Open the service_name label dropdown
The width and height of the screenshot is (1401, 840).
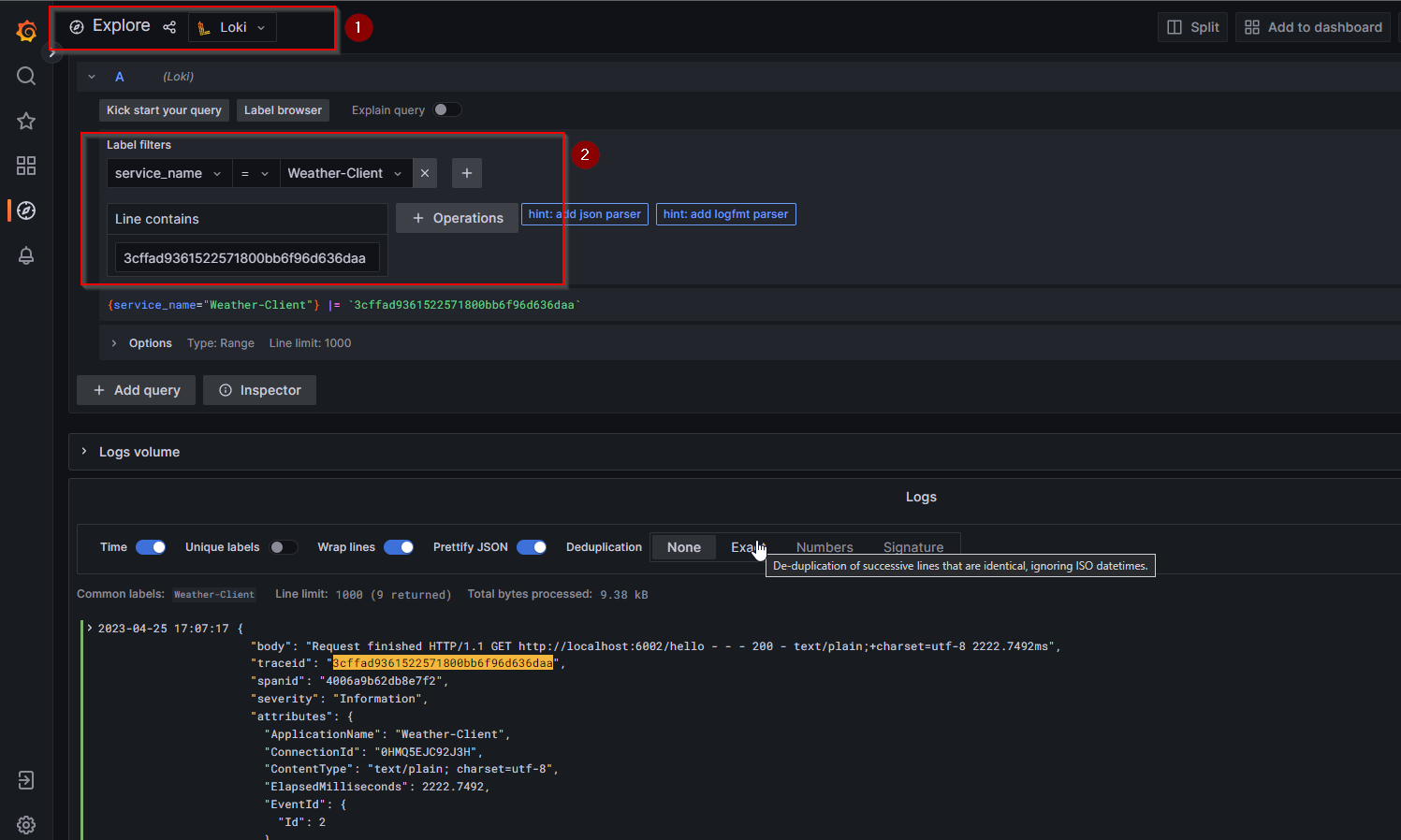click(x=169, y=173)
